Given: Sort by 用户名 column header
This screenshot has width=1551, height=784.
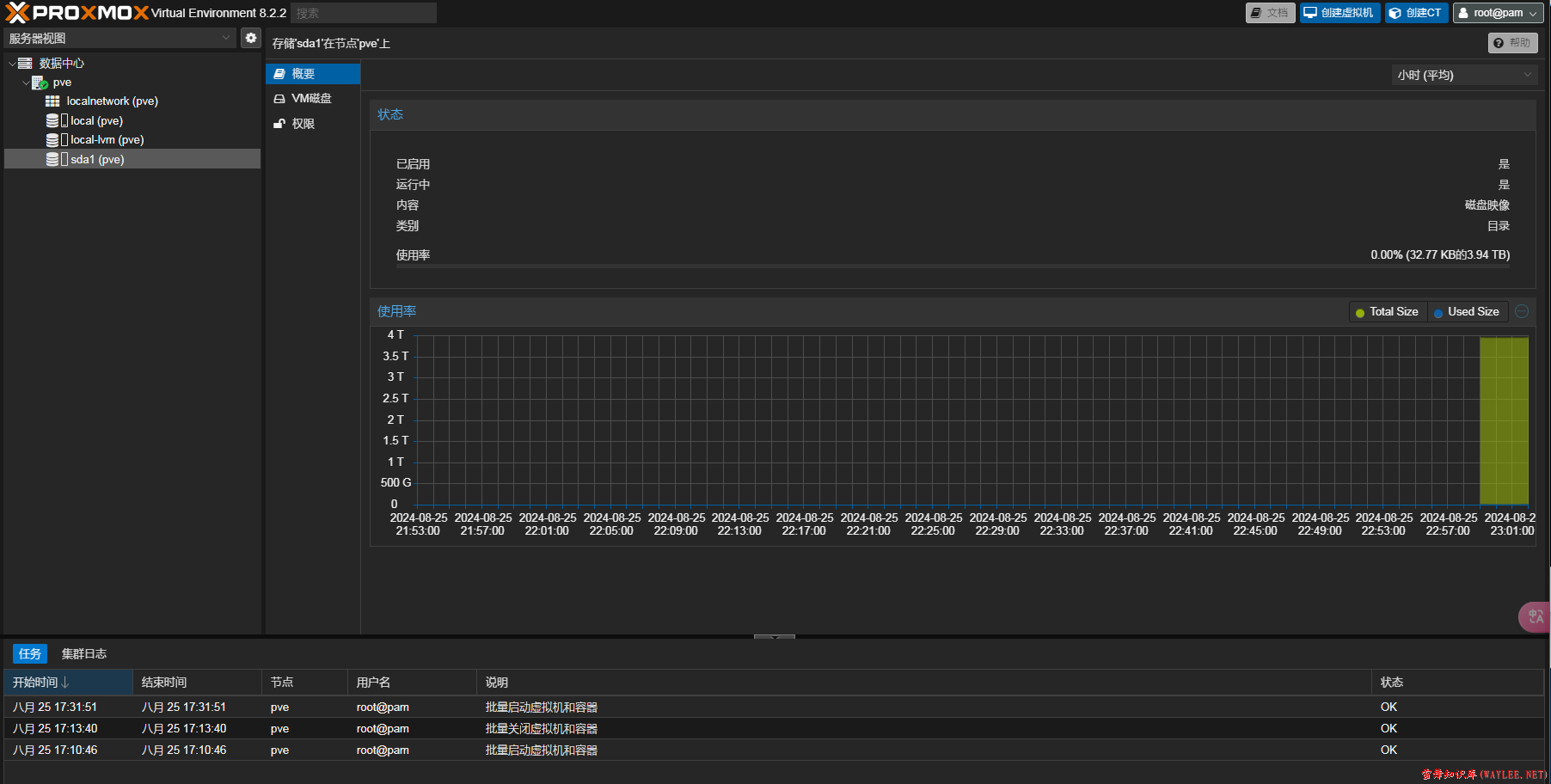Looking at the screenshot, I should [412, 683].
